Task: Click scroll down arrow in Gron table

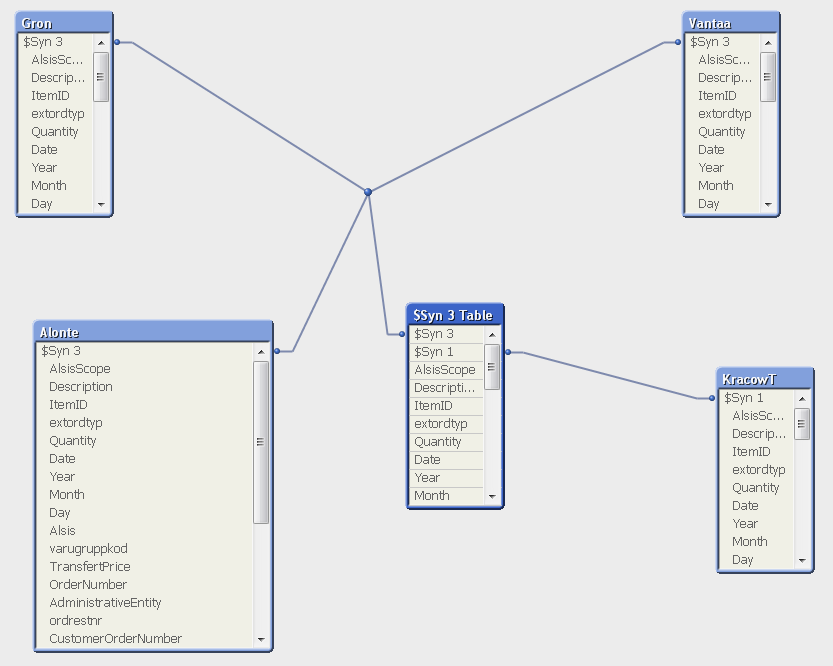Action: click(101, 204)
